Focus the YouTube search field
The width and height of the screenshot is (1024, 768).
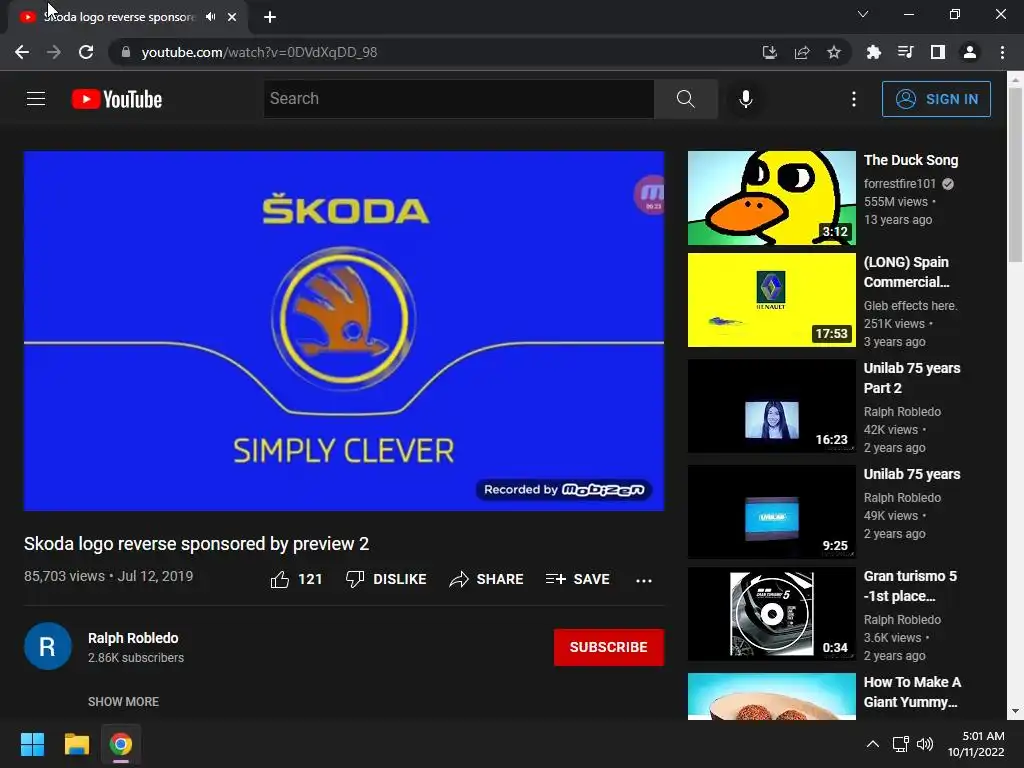458,99
